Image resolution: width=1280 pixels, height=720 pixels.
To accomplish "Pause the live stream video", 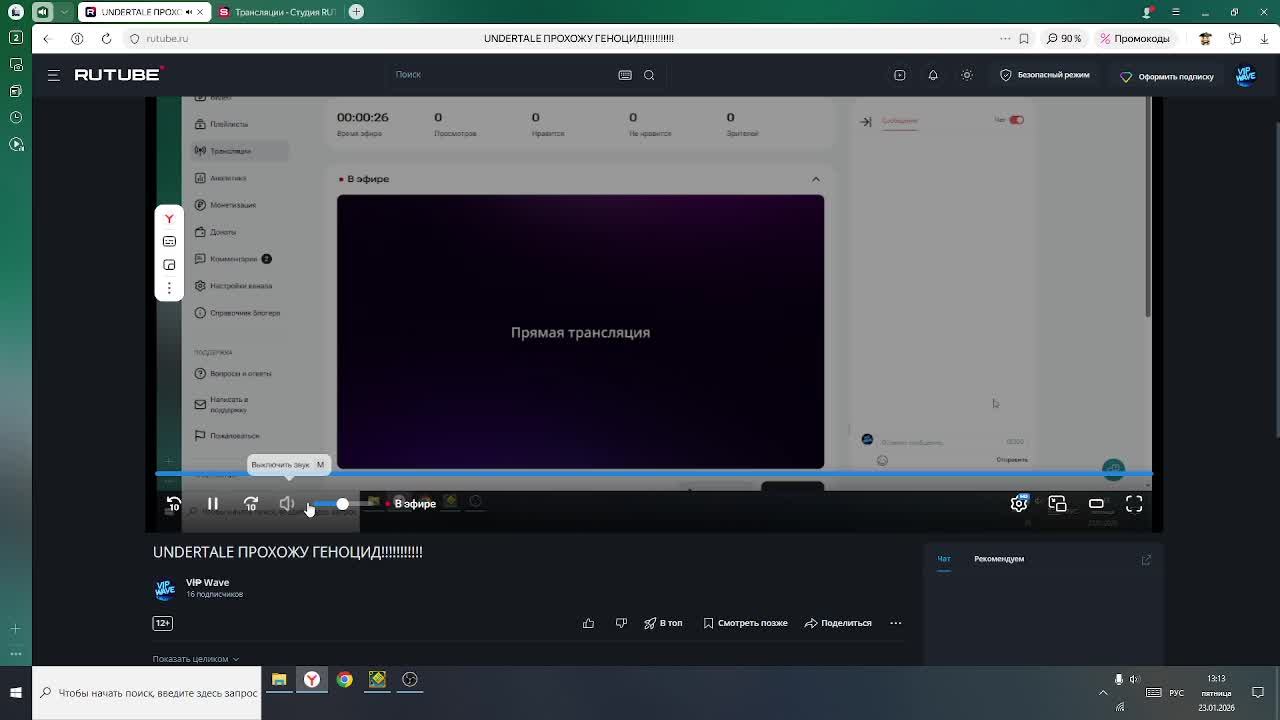I will click(212, 504).
